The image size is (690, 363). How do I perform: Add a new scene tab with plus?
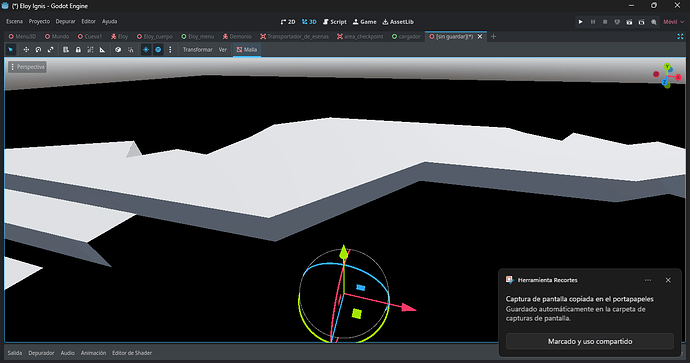493,37
